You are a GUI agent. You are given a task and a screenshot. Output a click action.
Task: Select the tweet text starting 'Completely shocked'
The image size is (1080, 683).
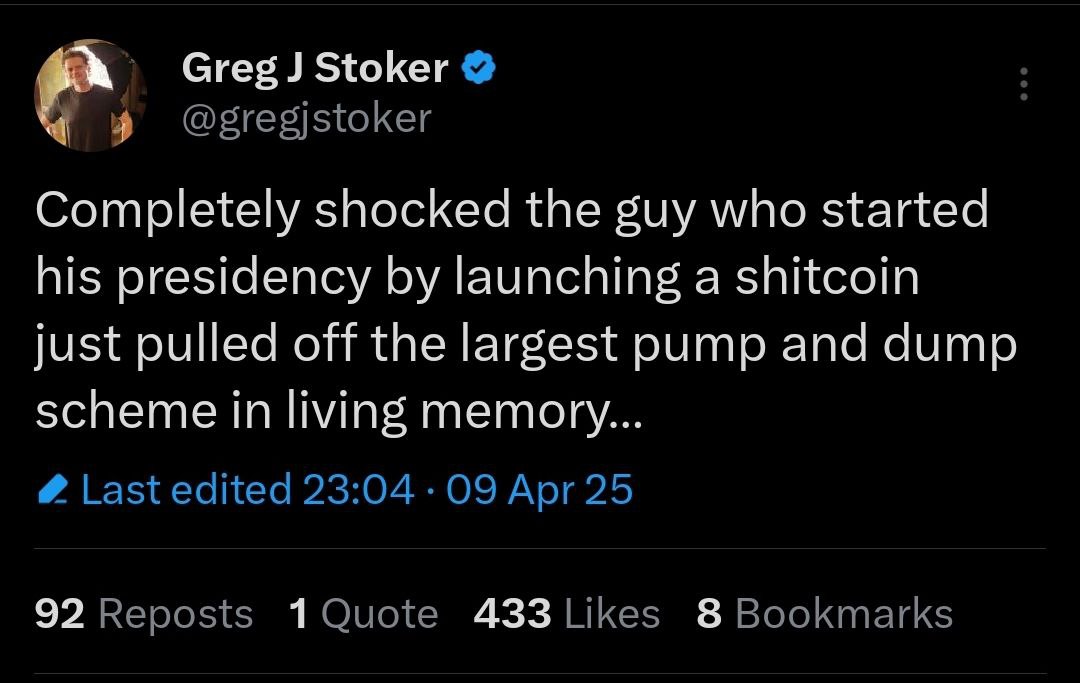tap(511, 211)
